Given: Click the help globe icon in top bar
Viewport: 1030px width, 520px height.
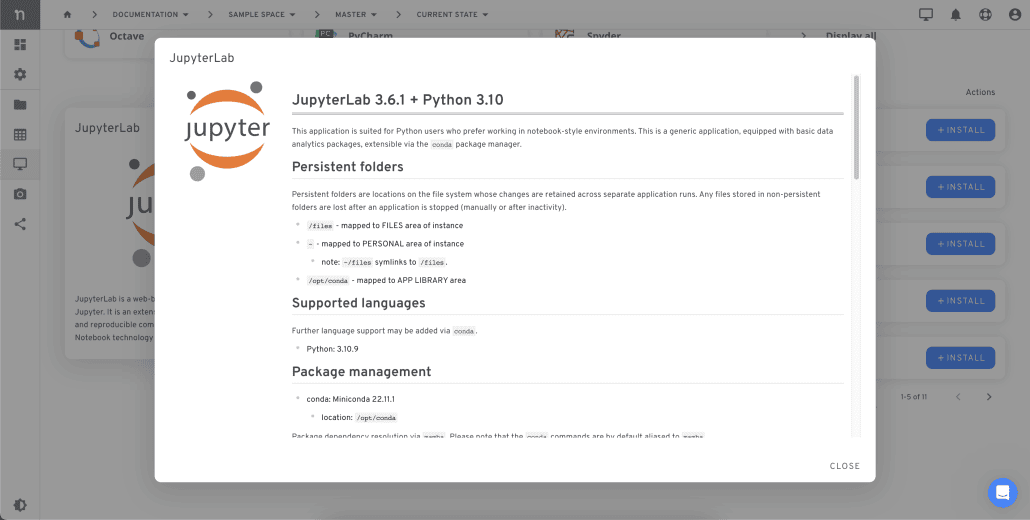Looking at the screenshot, I should pos(985,15).
